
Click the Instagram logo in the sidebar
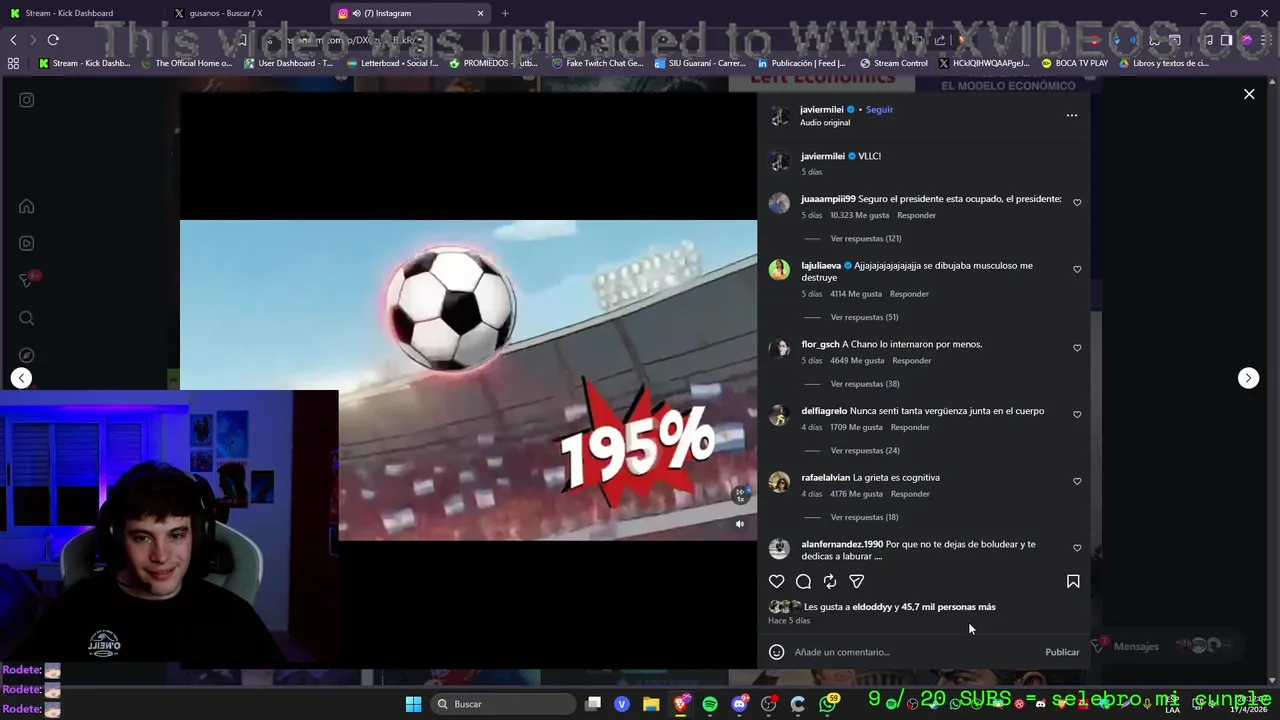(27, 100)
